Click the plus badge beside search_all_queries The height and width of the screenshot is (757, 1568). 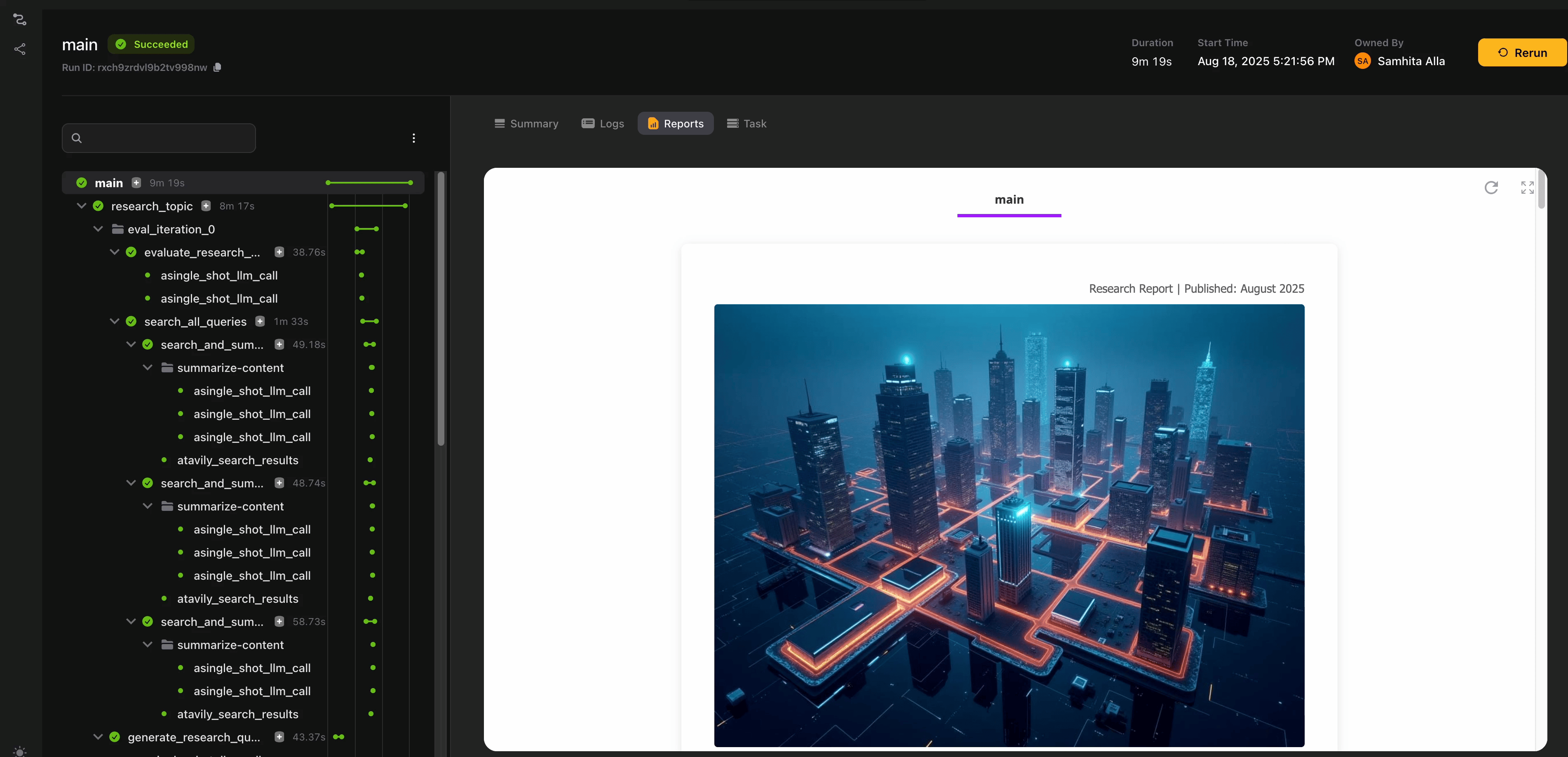pos(260,321)
